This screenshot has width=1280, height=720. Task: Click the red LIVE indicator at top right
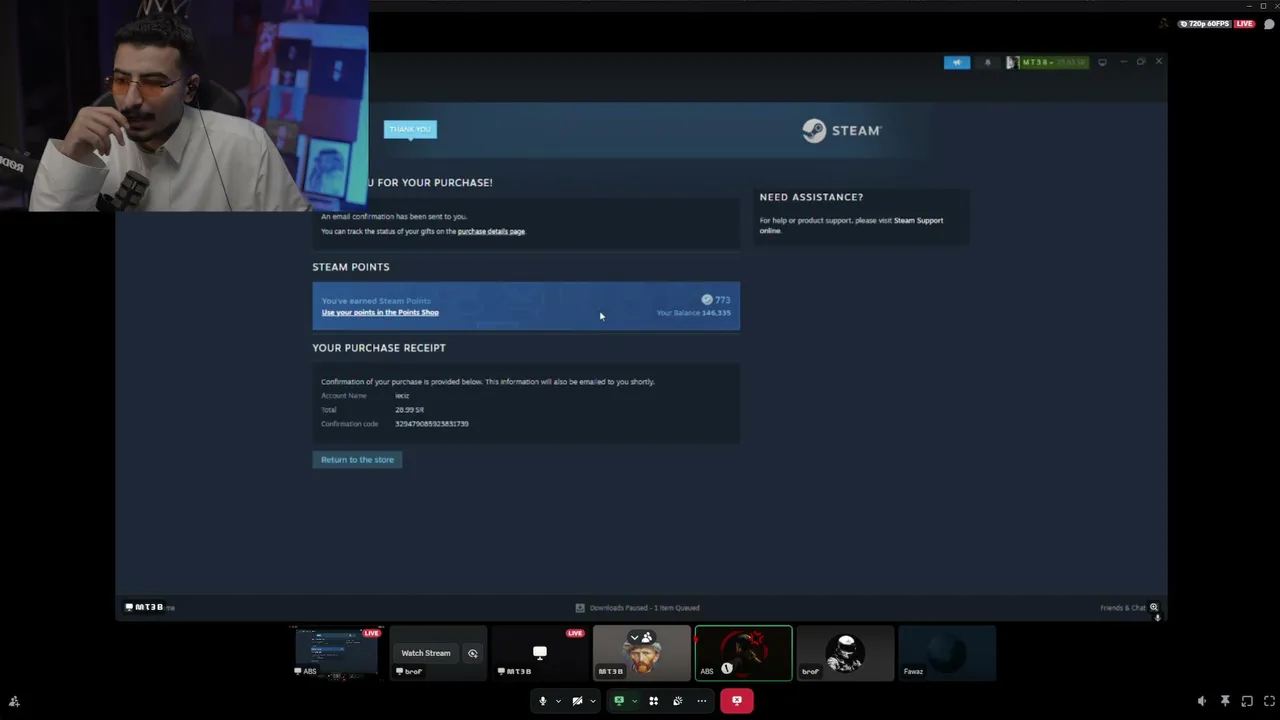pos(1244,24)
